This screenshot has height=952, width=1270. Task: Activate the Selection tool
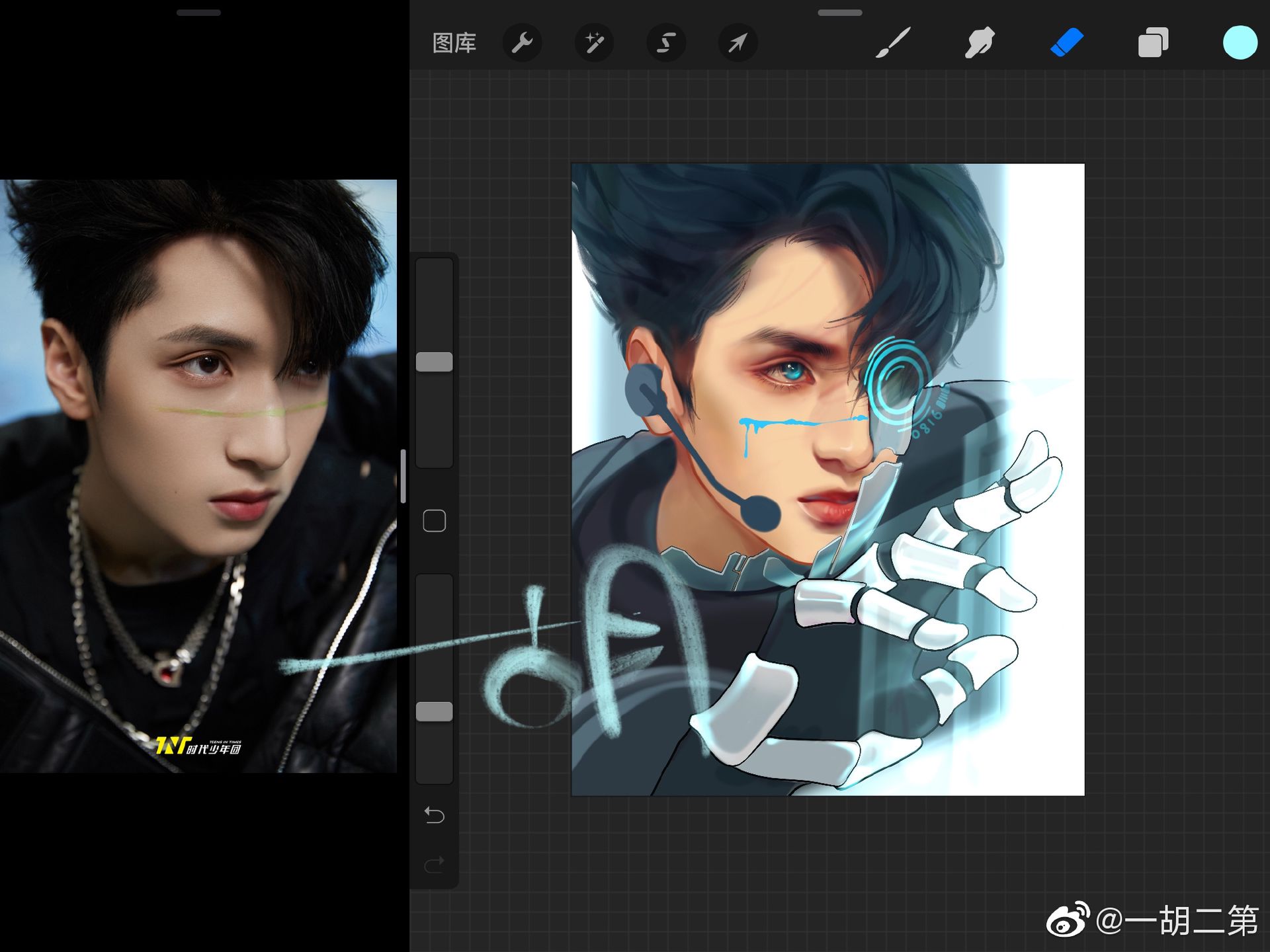pyautogui.click(x=665, y=43)
